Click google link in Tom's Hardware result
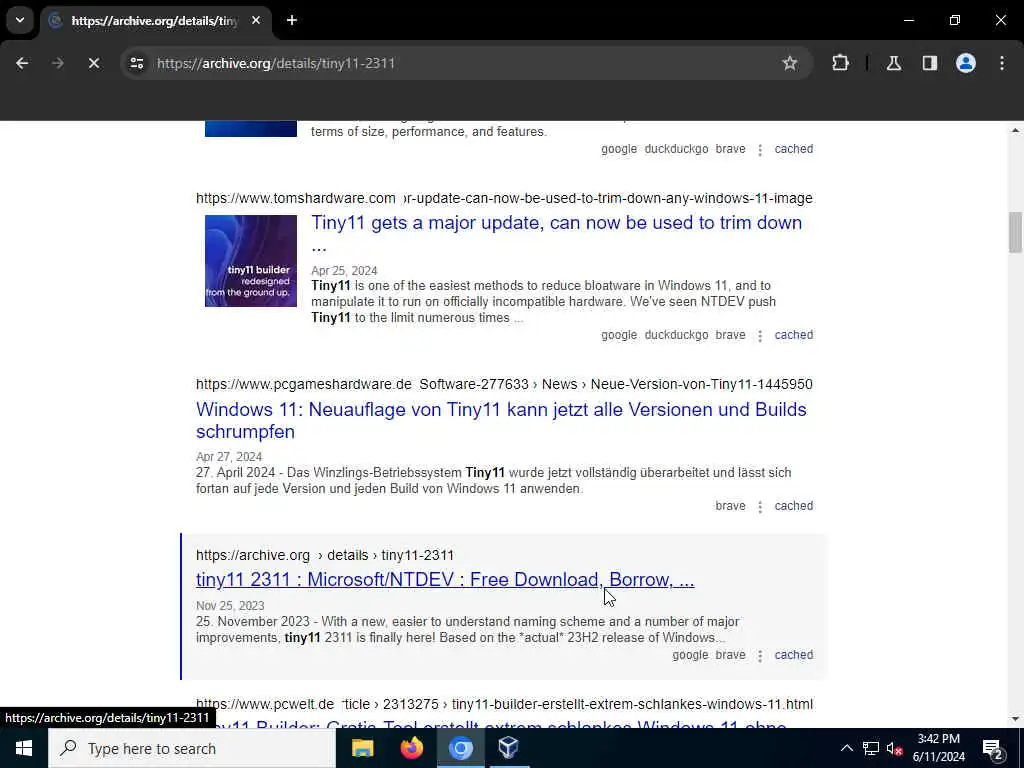This screenshot has width=1024, height=768. [x=618, y=335]
